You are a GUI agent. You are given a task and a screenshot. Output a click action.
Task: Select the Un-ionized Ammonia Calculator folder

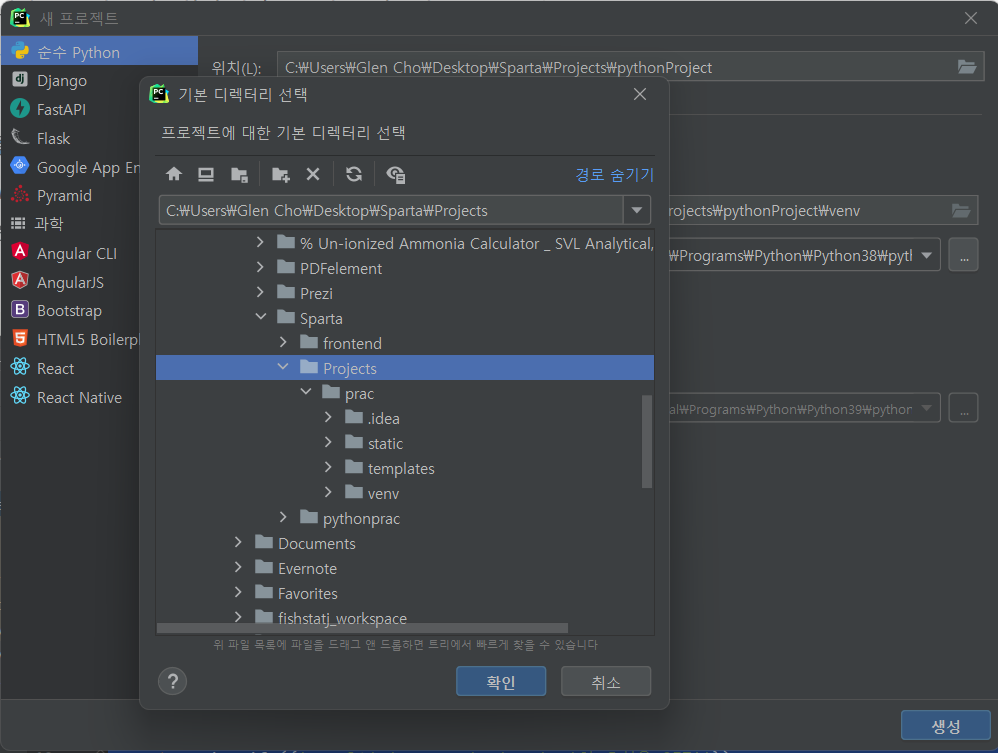tap(477, 244)
